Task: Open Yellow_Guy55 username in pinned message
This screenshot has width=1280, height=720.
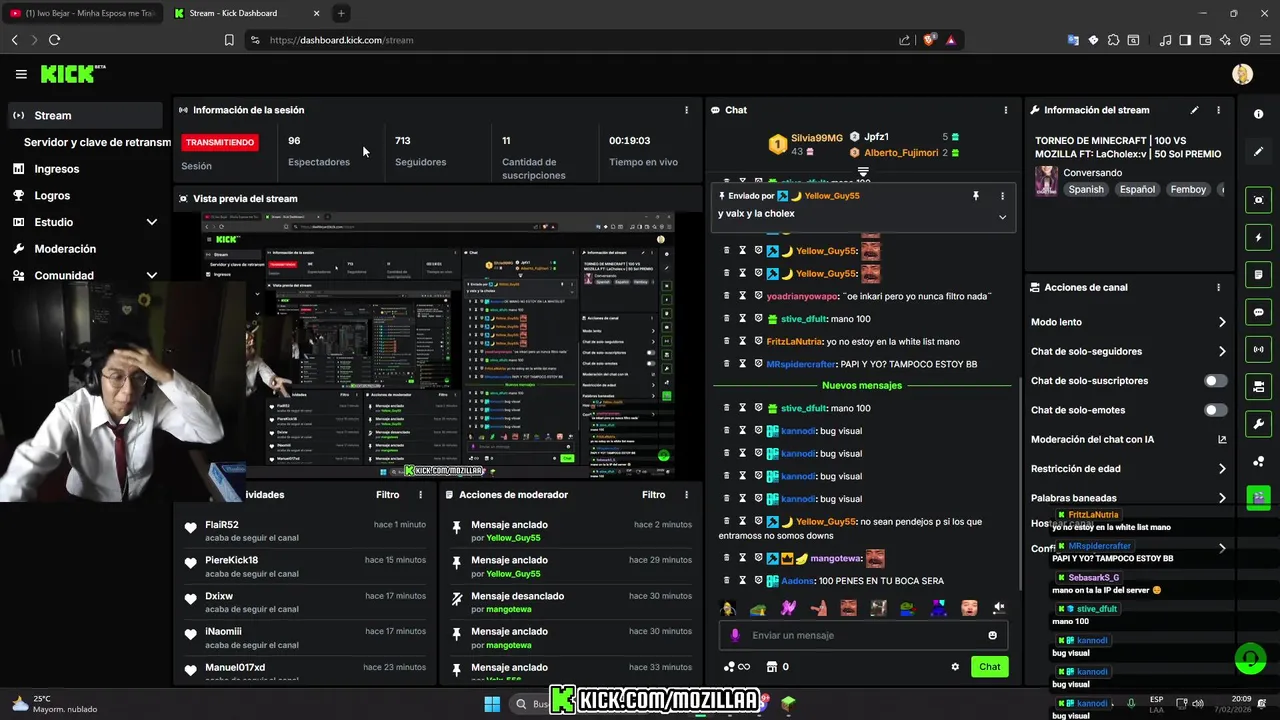Action: tap(831, 196)
